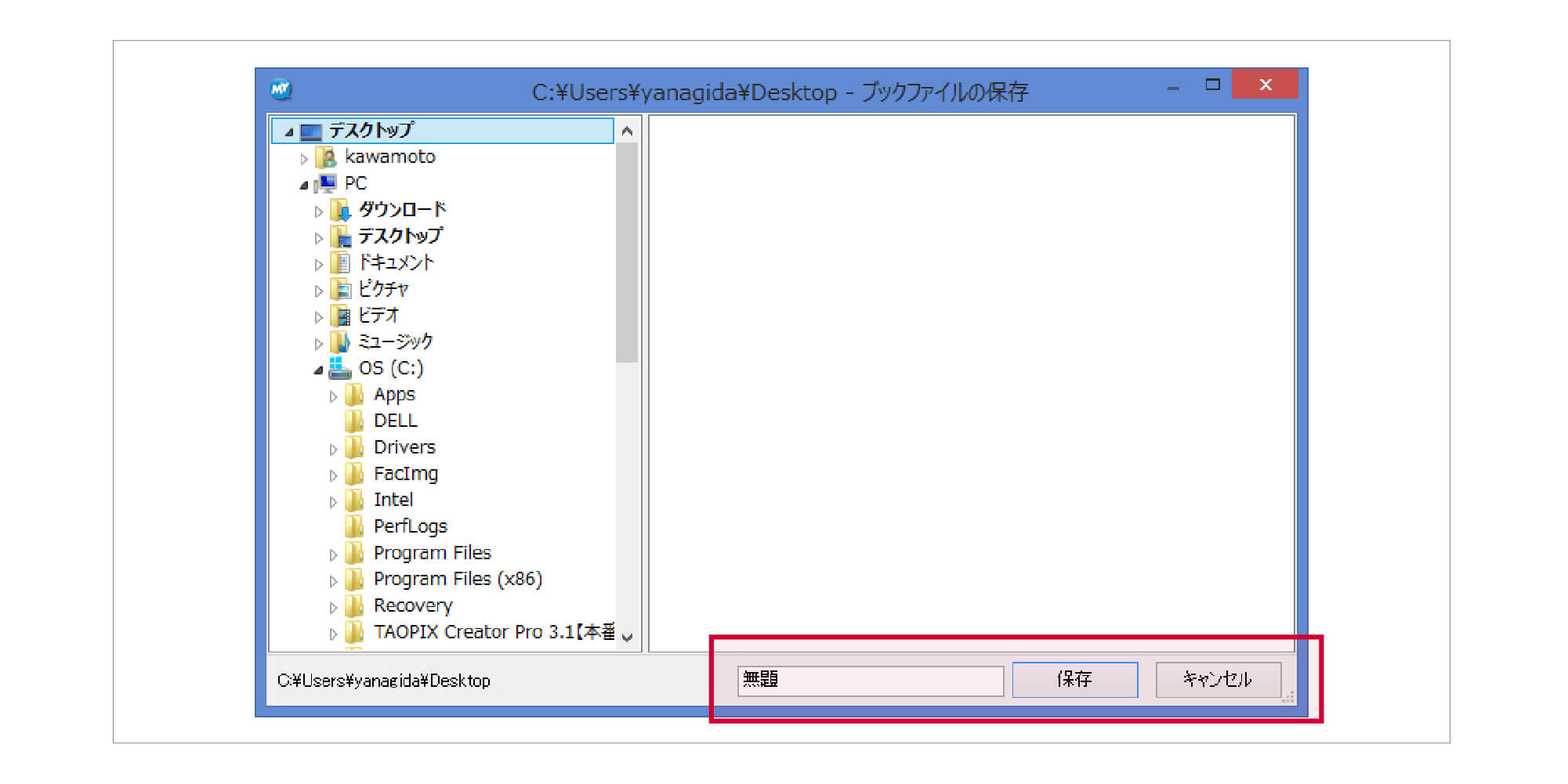Expand the kawamoto tree node
Screen dimensions: 1568x784
(304, 159)
